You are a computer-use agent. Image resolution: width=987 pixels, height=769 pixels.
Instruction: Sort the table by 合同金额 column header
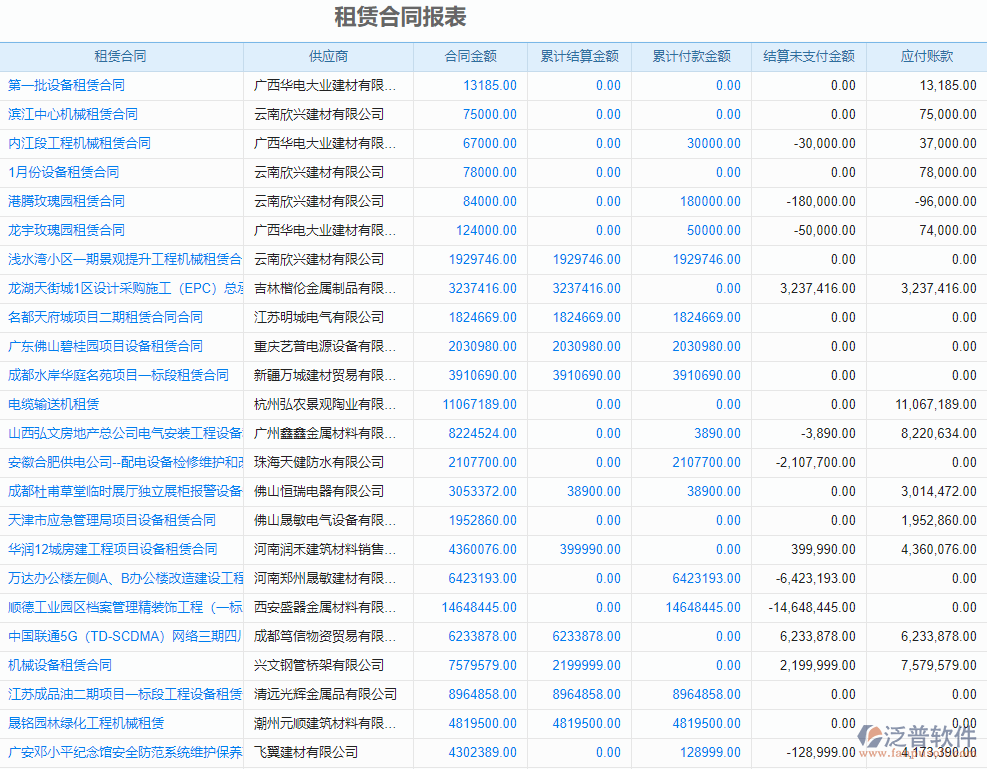pos(470,57)
